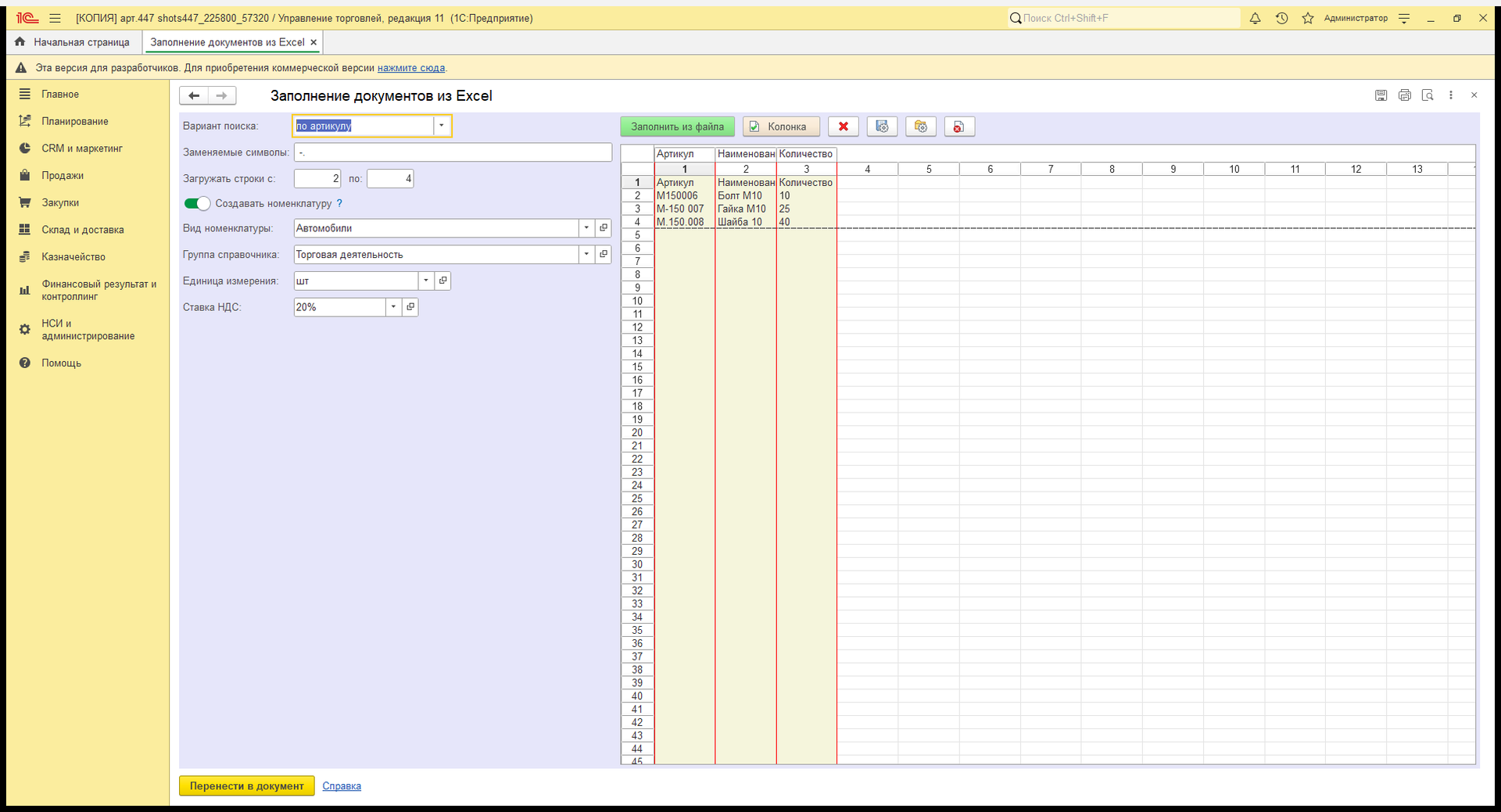Open the Склад и доставка section

83,230
